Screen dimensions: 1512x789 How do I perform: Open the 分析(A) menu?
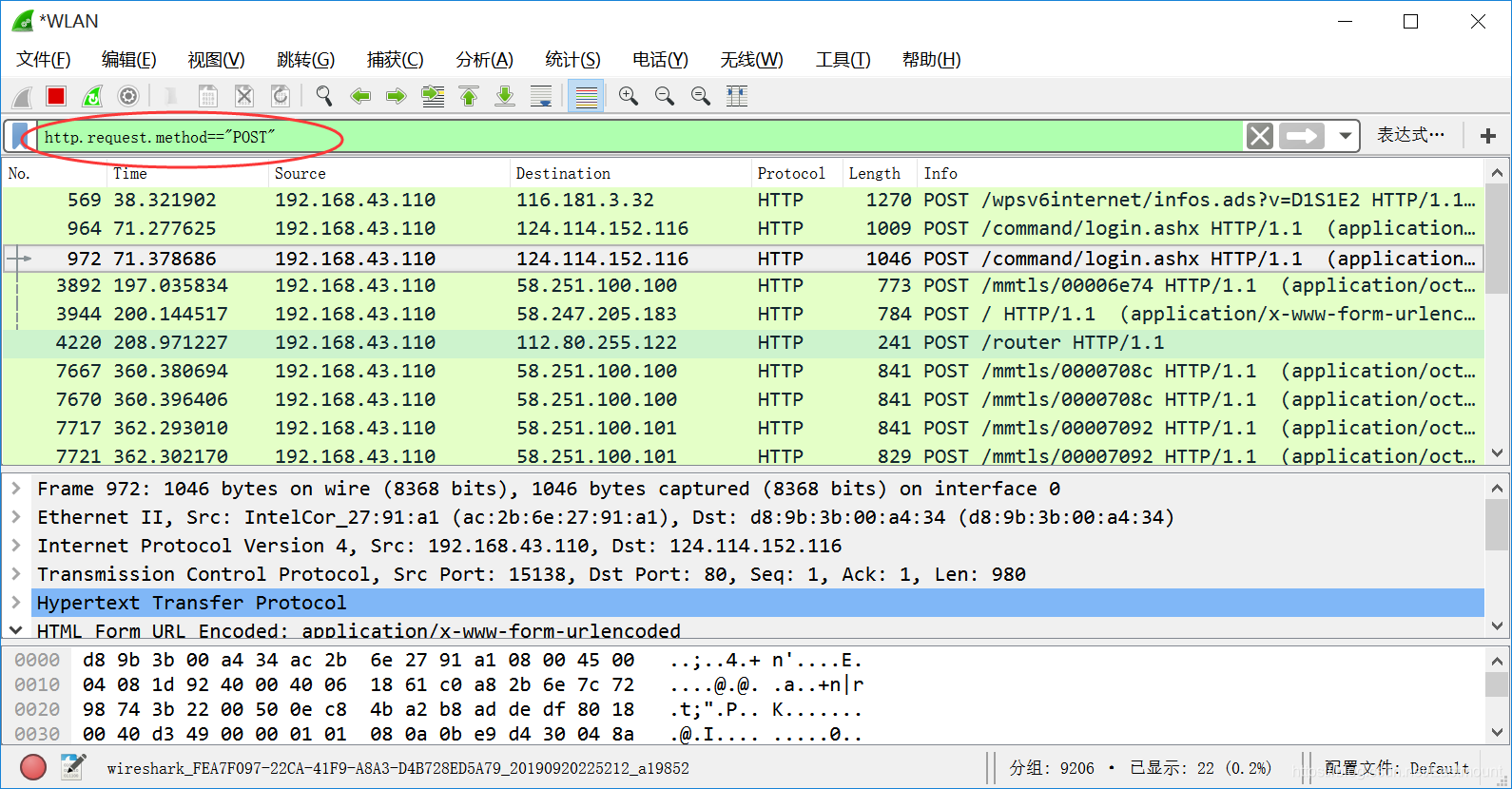(484, 60)
